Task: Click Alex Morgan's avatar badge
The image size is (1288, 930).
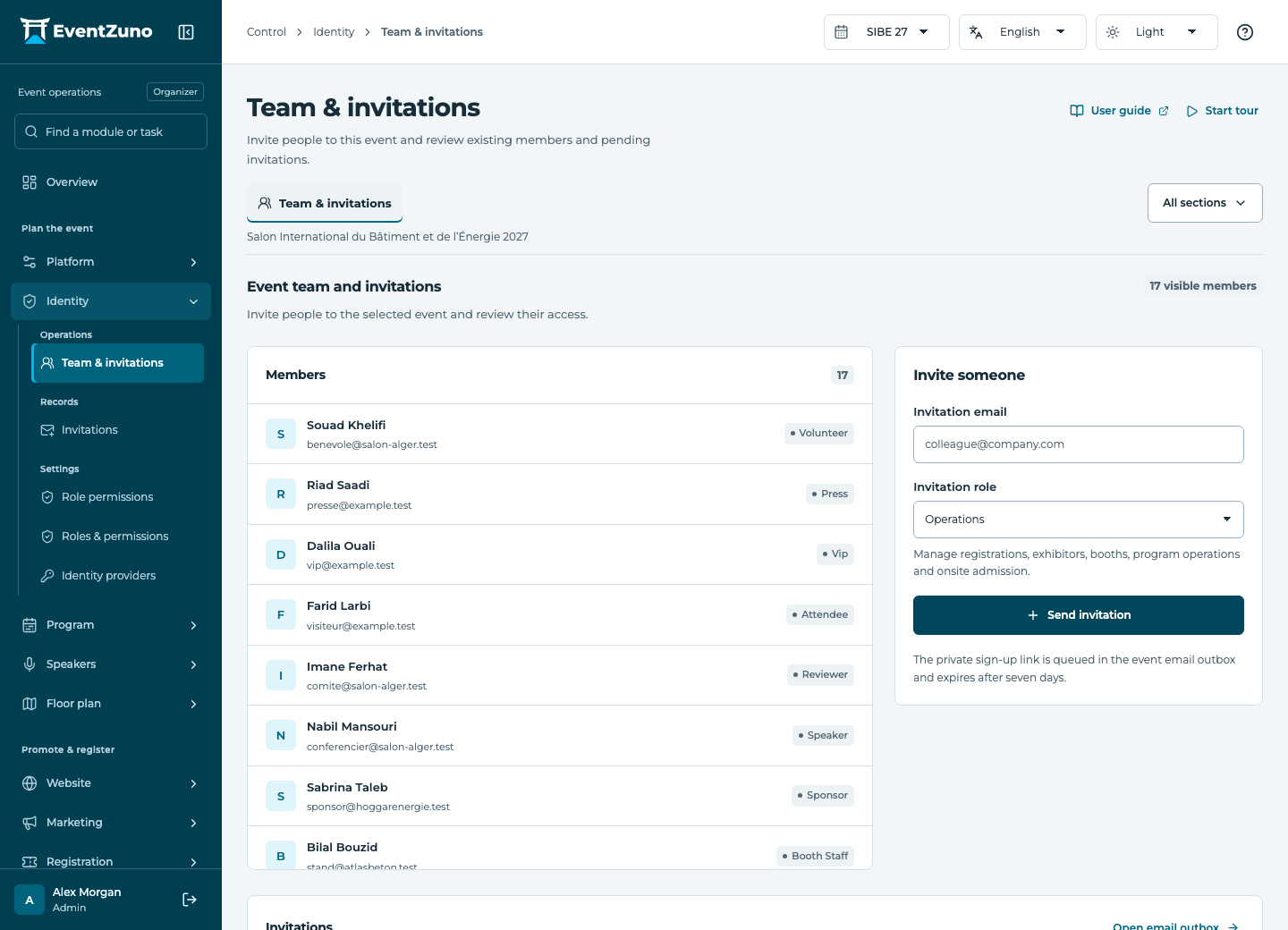Action: pos(30,900)
